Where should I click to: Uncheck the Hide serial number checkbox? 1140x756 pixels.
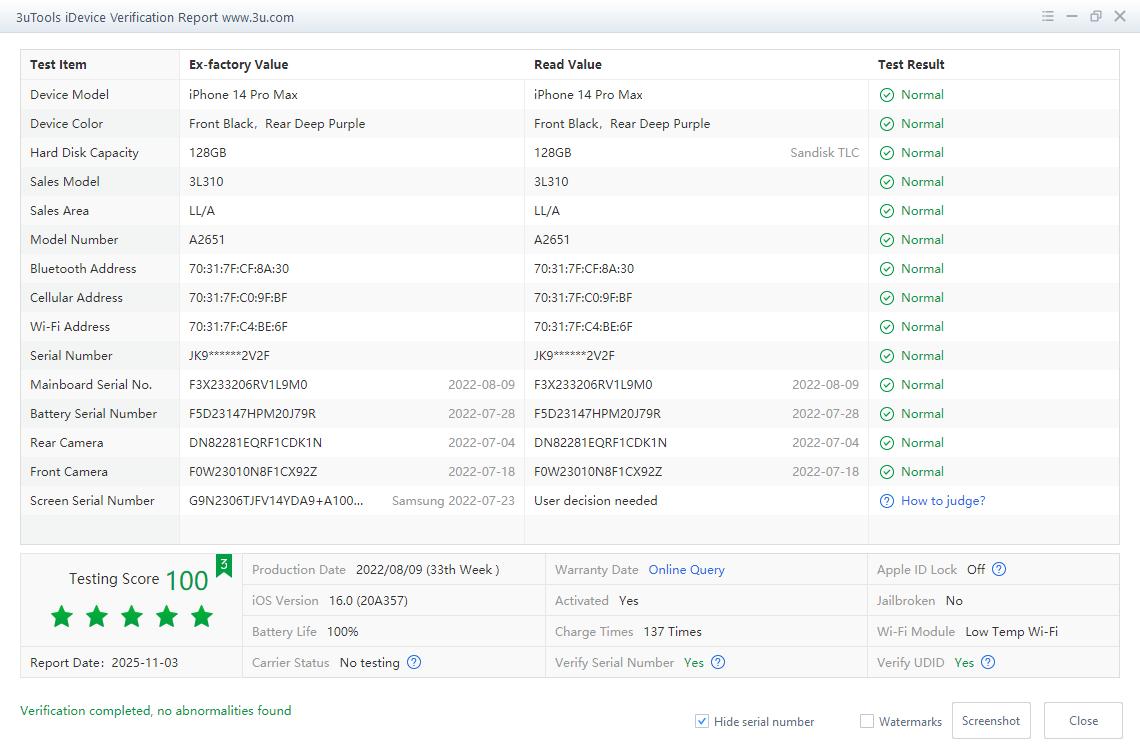coord(702,721)
